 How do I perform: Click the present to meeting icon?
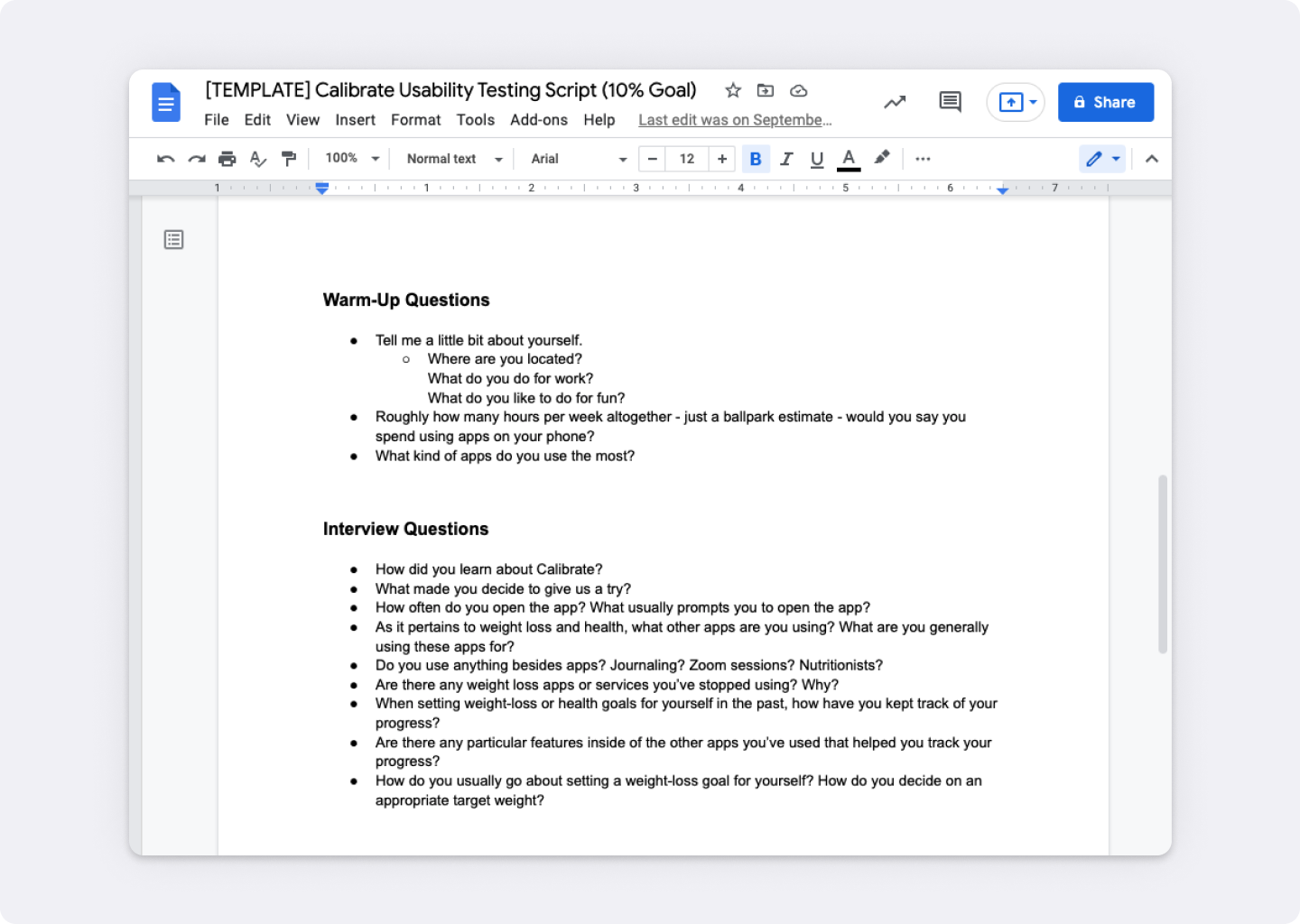pos(1011,102)
